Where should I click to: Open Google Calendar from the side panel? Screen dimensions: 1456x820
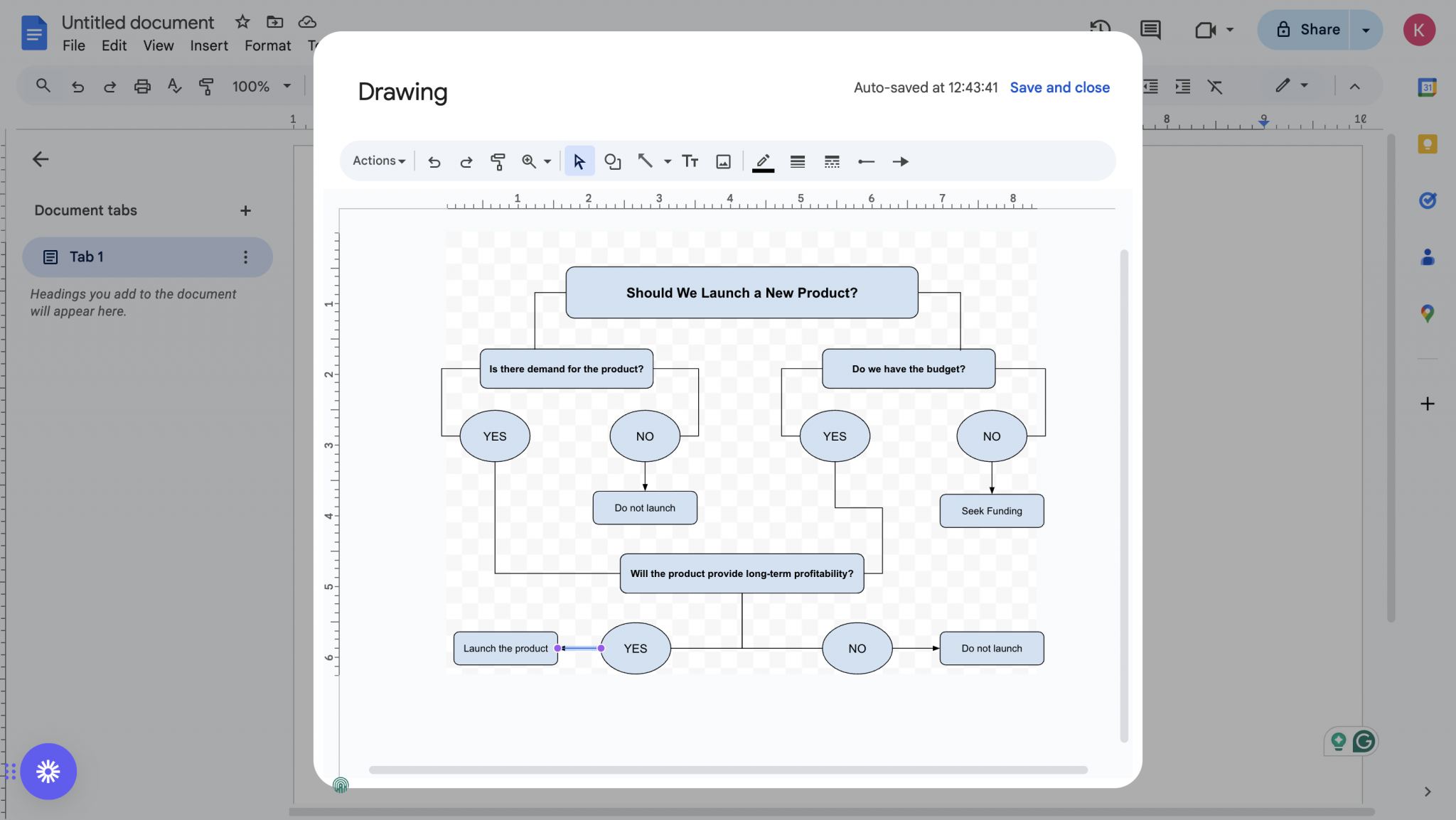[x=1428, y=87]
